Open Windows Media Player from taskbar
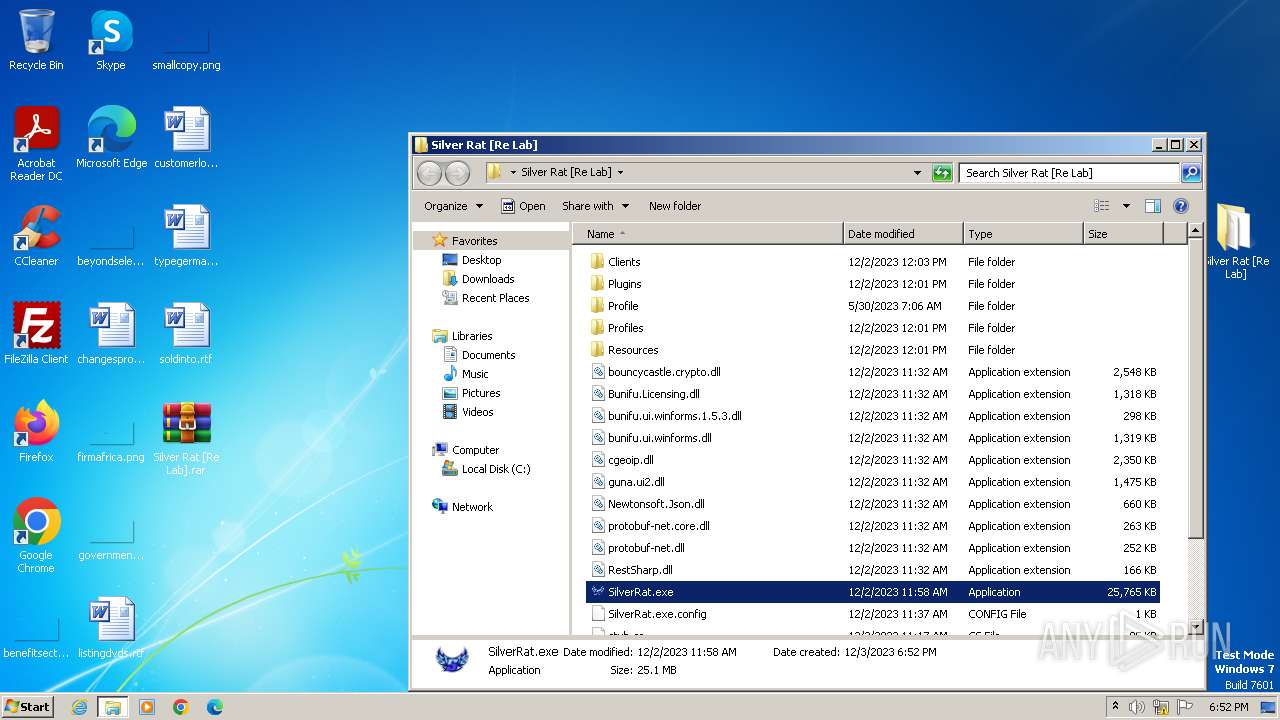 147,707
